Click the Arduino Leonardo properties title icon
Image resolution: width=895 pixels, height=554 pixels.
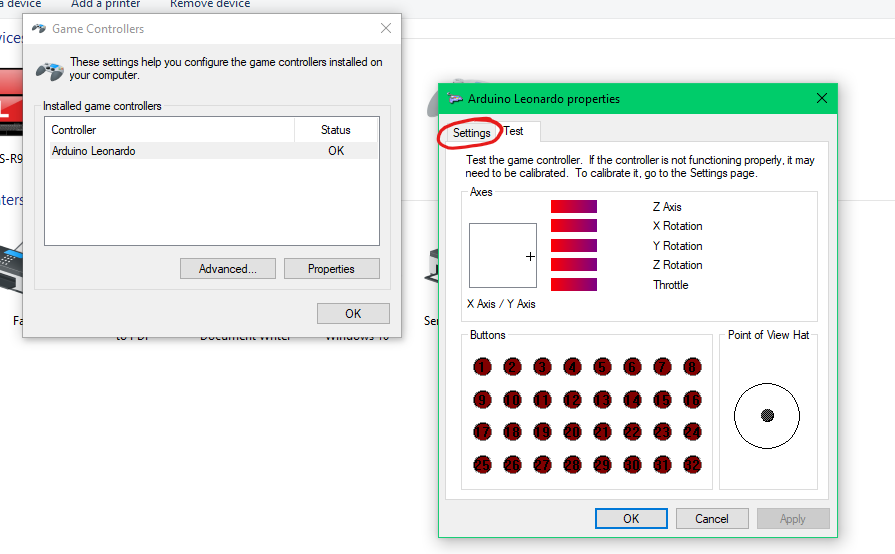pos(455,99)
